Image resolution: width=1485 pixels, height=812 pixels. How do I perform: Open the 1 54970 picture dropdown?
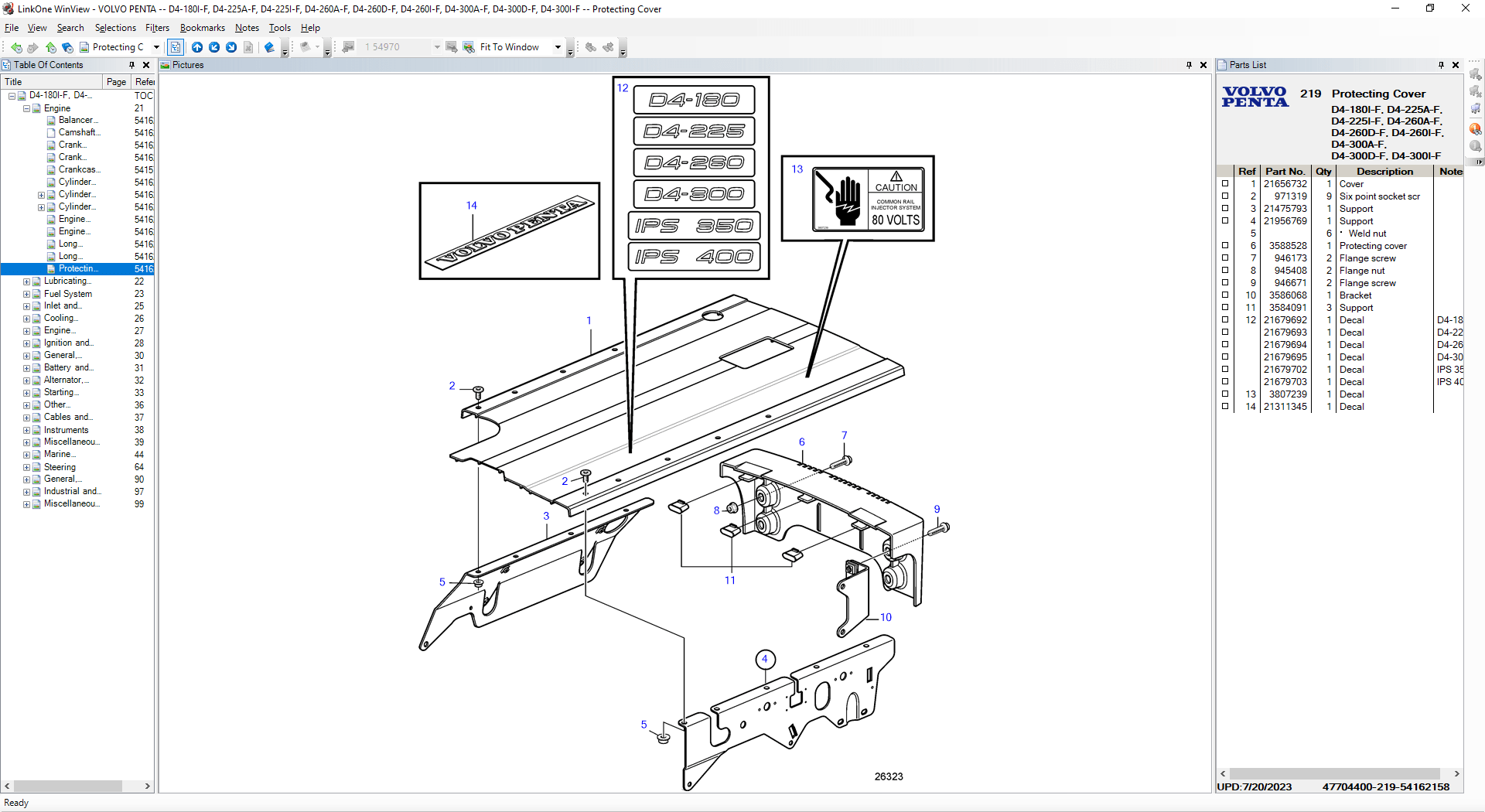click(437, 47)
